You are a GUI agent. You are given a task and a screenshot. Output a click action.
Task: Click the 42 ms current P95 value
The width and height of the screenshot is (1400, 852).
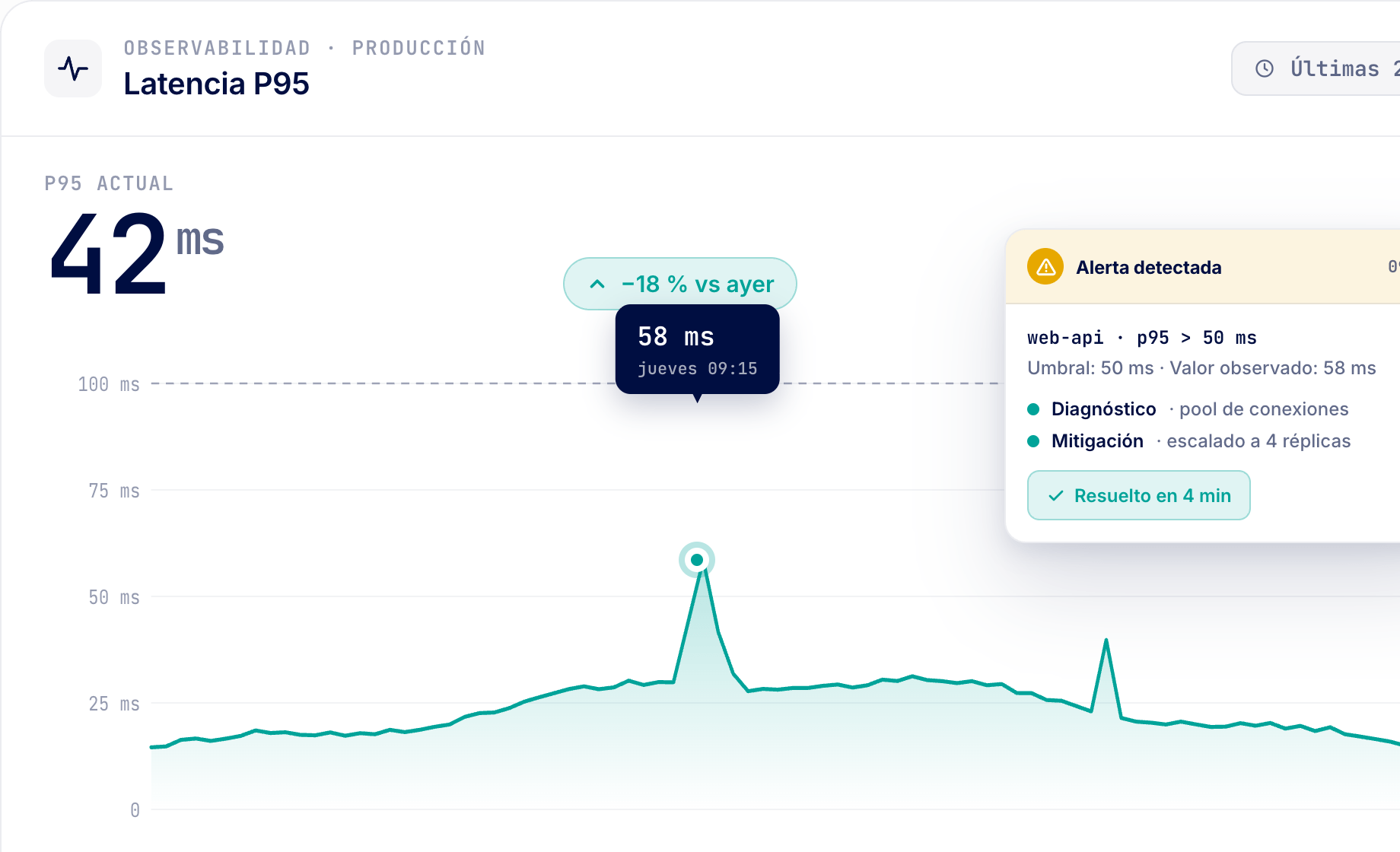pyautogui.click(x=137, y=253)
